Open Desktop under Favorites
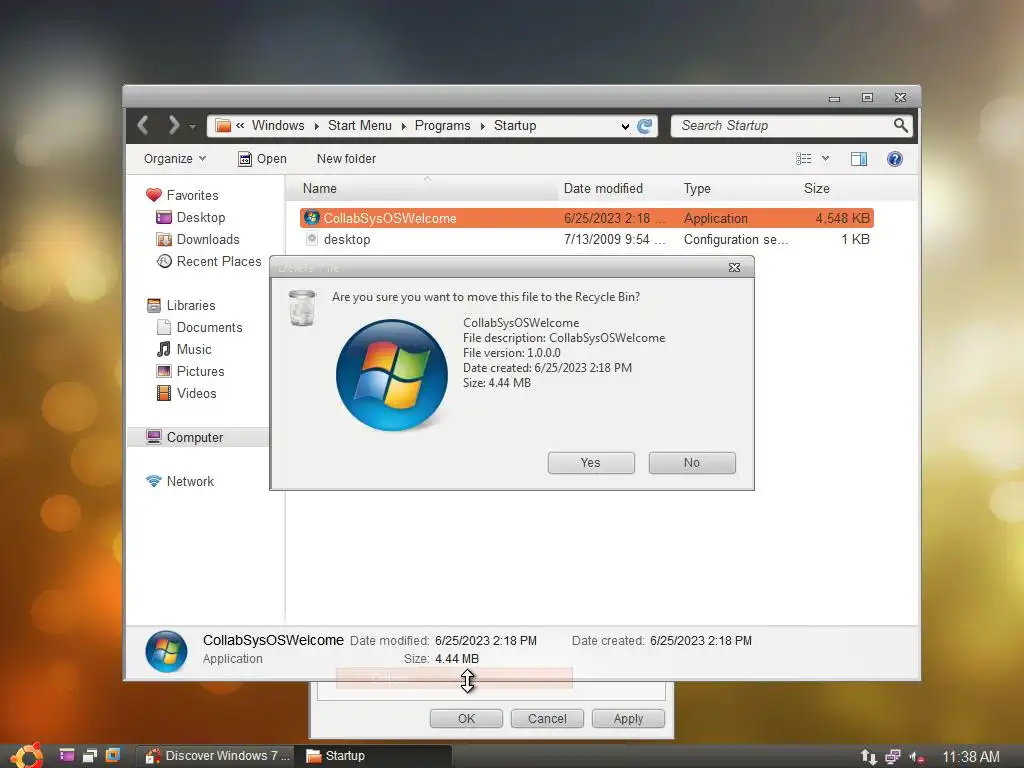Viewport: 1024px width, 768px height. (x=191, y=217)
